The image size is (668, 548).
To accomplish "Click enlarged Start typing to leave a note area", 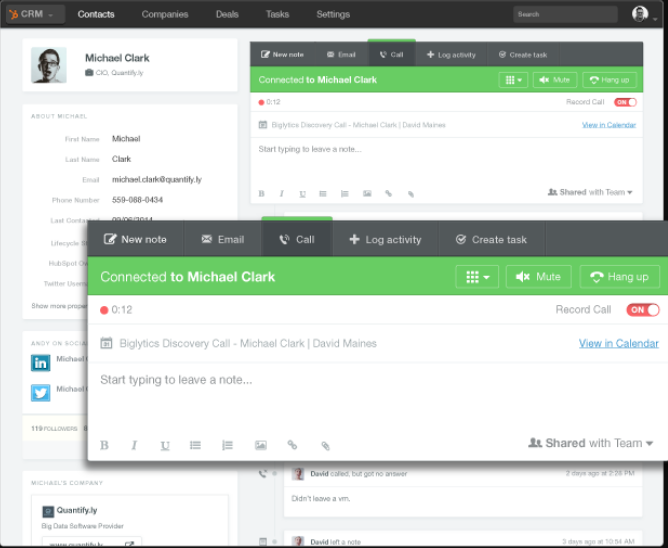I will coord(377,396).
